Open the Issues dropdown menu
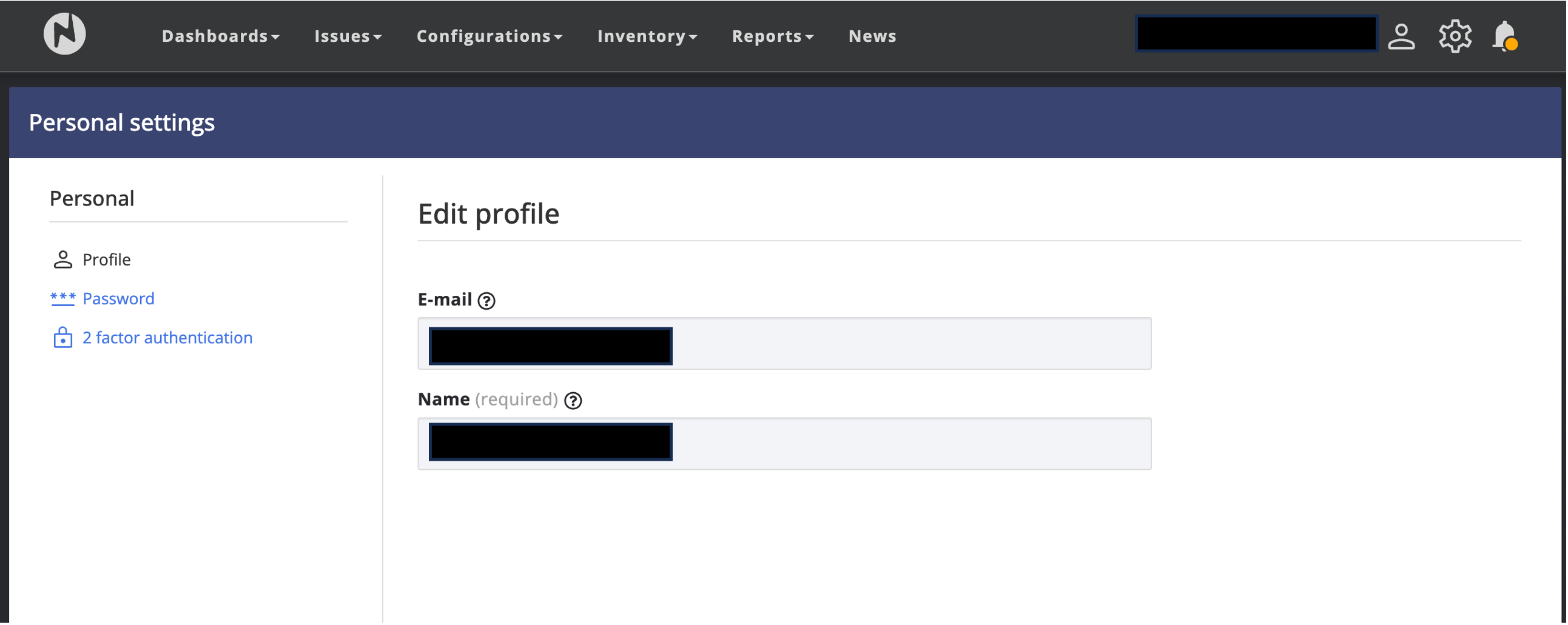This screenshot has height=625, width=1568. 348,35
